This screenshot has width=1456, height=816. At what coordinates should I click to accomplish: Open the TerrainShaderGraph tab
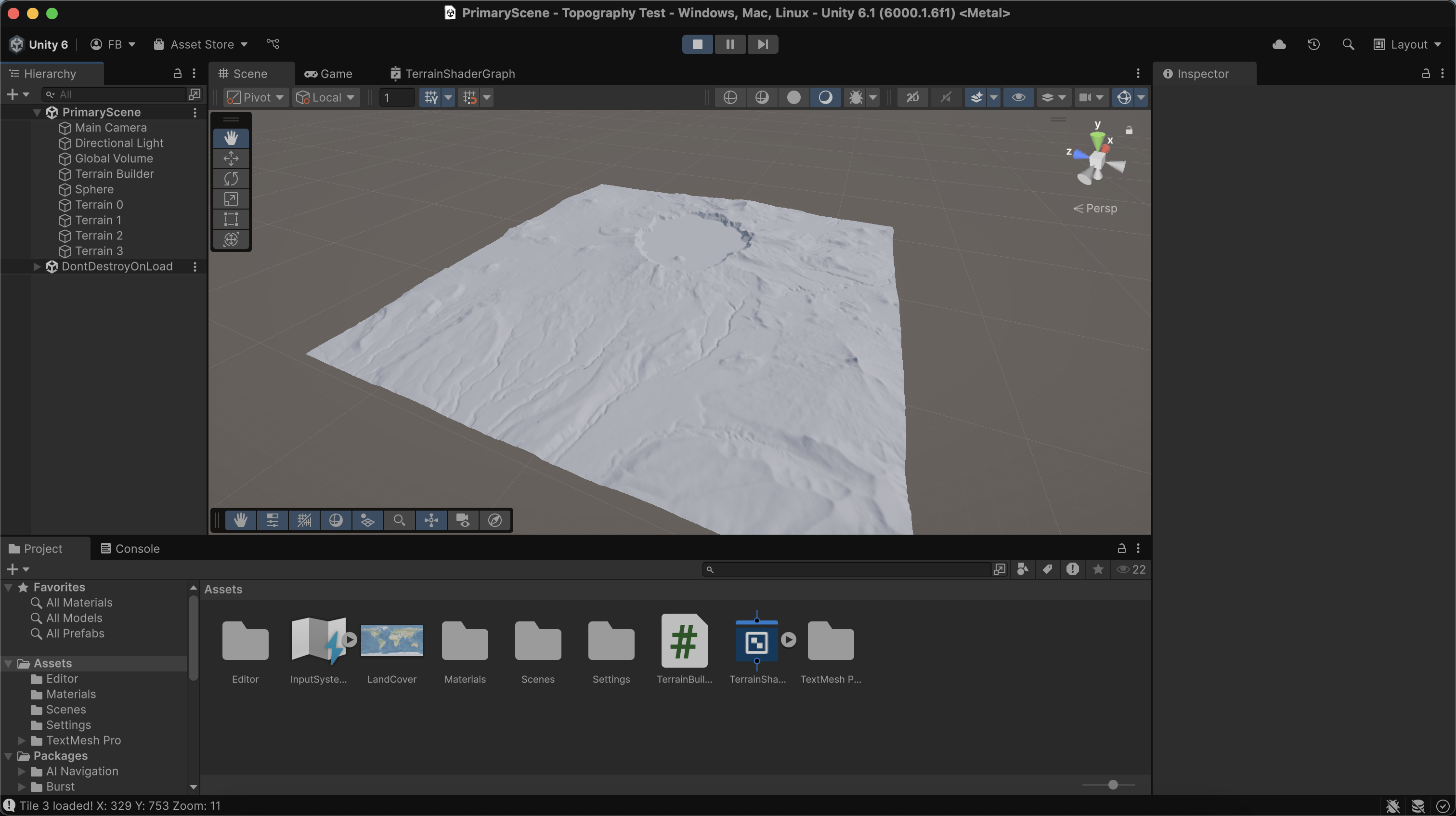[452, 74]
